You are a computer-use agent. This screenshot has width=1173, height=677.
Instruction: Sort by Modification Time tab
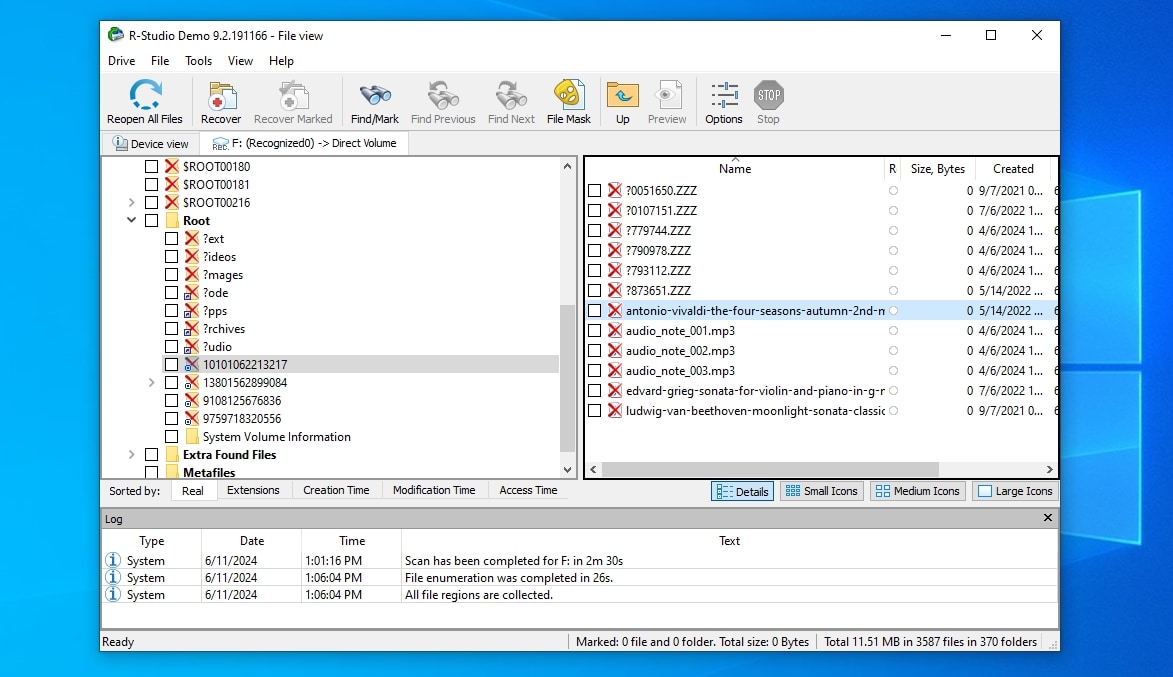click(x=434, y=490)
